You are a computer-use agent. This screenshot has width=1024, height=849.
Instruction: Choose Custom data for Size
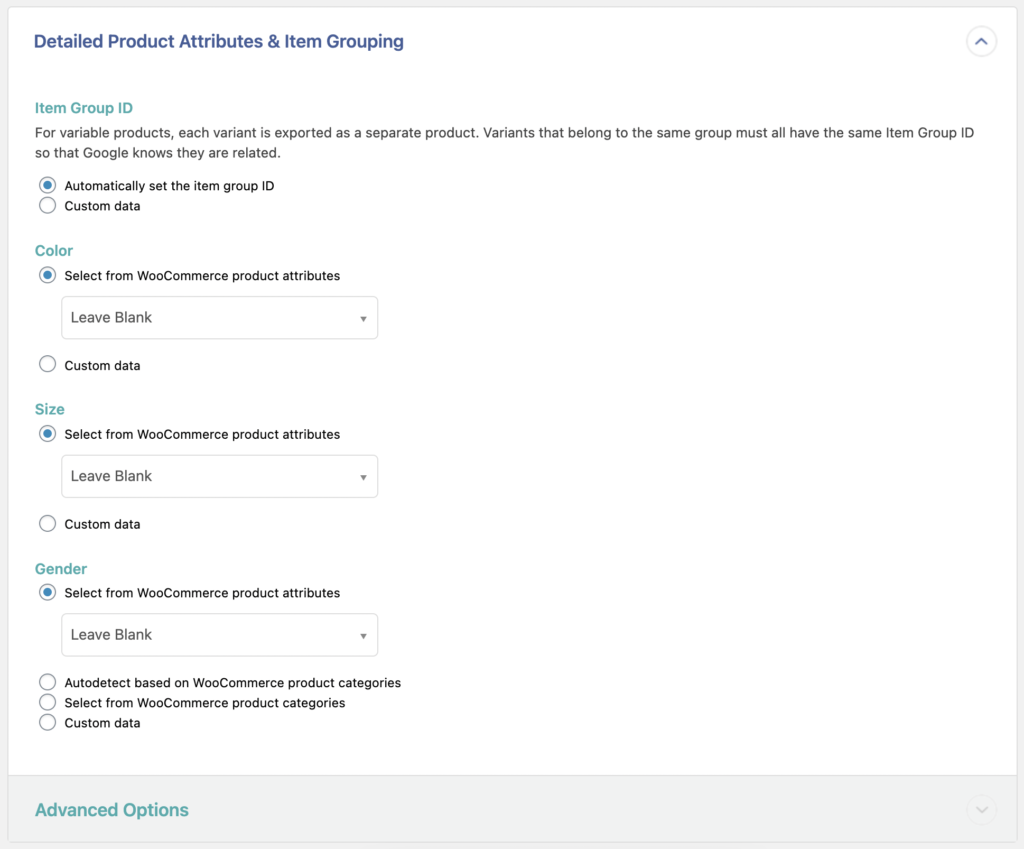[47, 523]
